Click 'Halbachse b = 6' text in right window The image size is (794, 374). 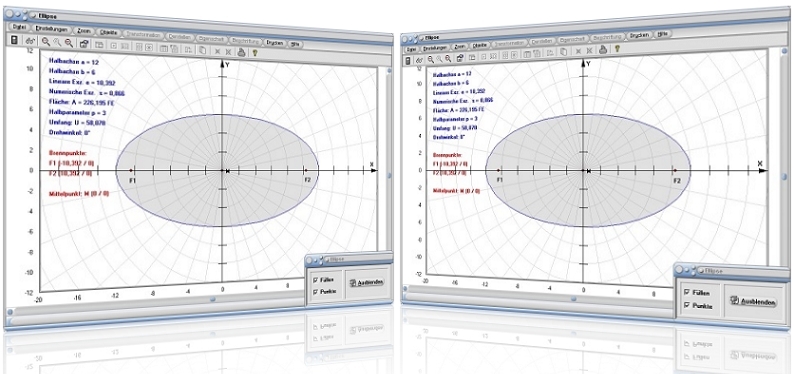click(453, 84)
